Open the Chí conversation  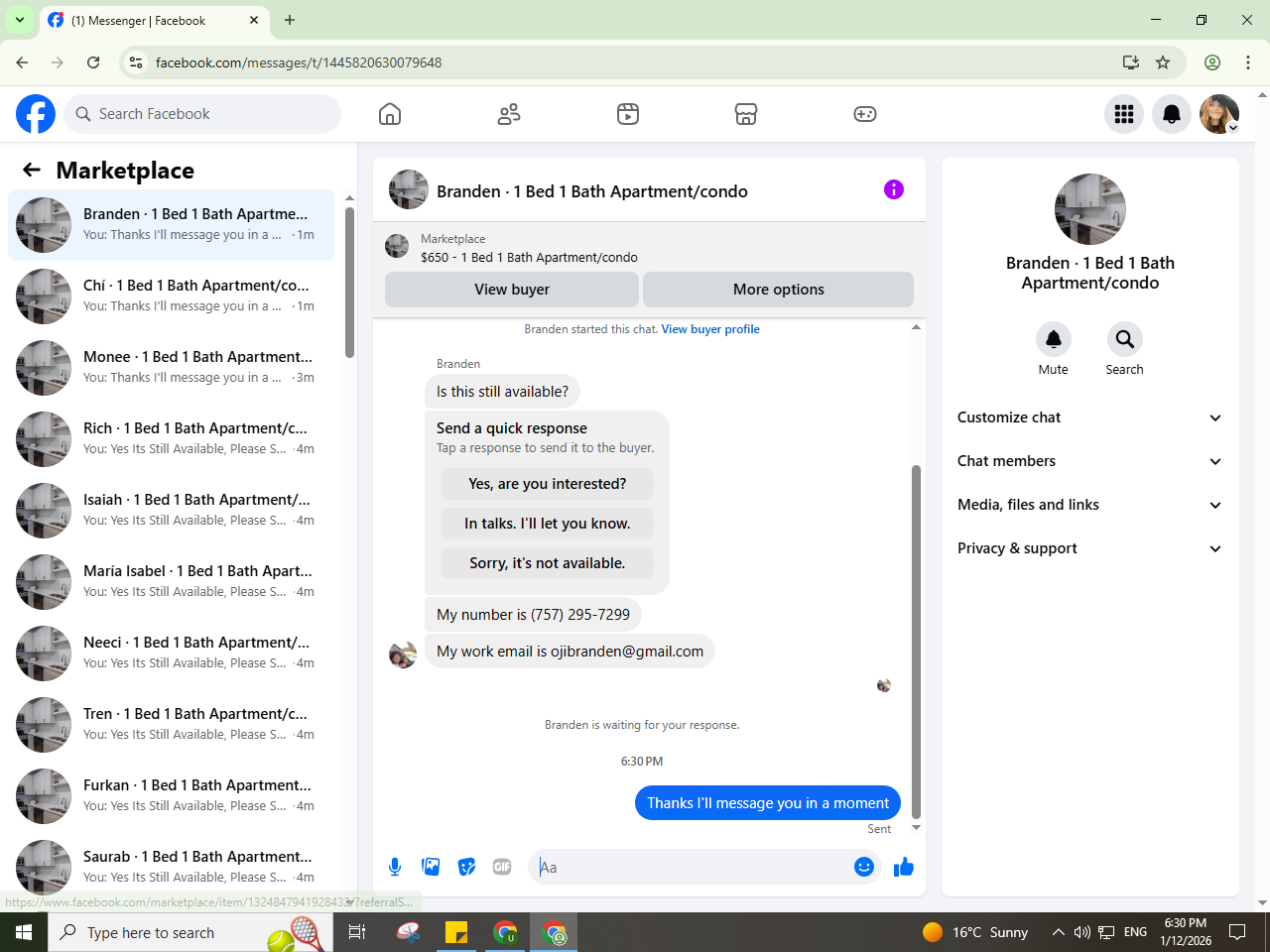pyautogui.click(x=171, y=296)
